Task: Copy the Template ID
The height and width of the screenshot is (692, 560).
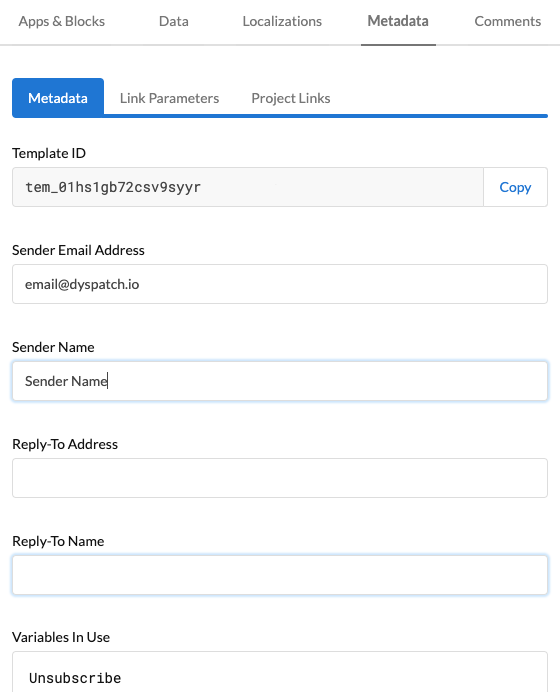Action: click(515, 187)
